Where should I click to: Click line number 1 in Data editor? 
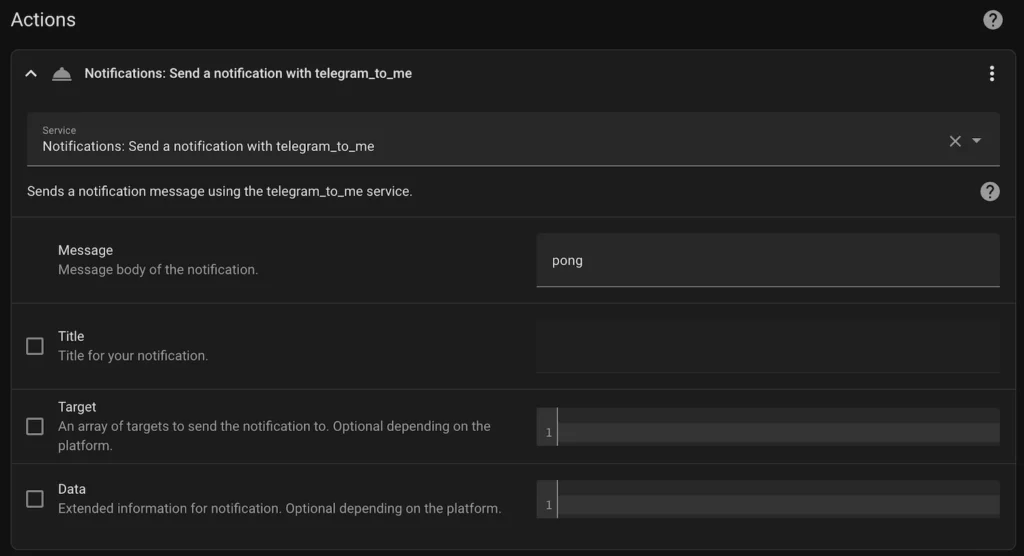[x=548, y=506]
